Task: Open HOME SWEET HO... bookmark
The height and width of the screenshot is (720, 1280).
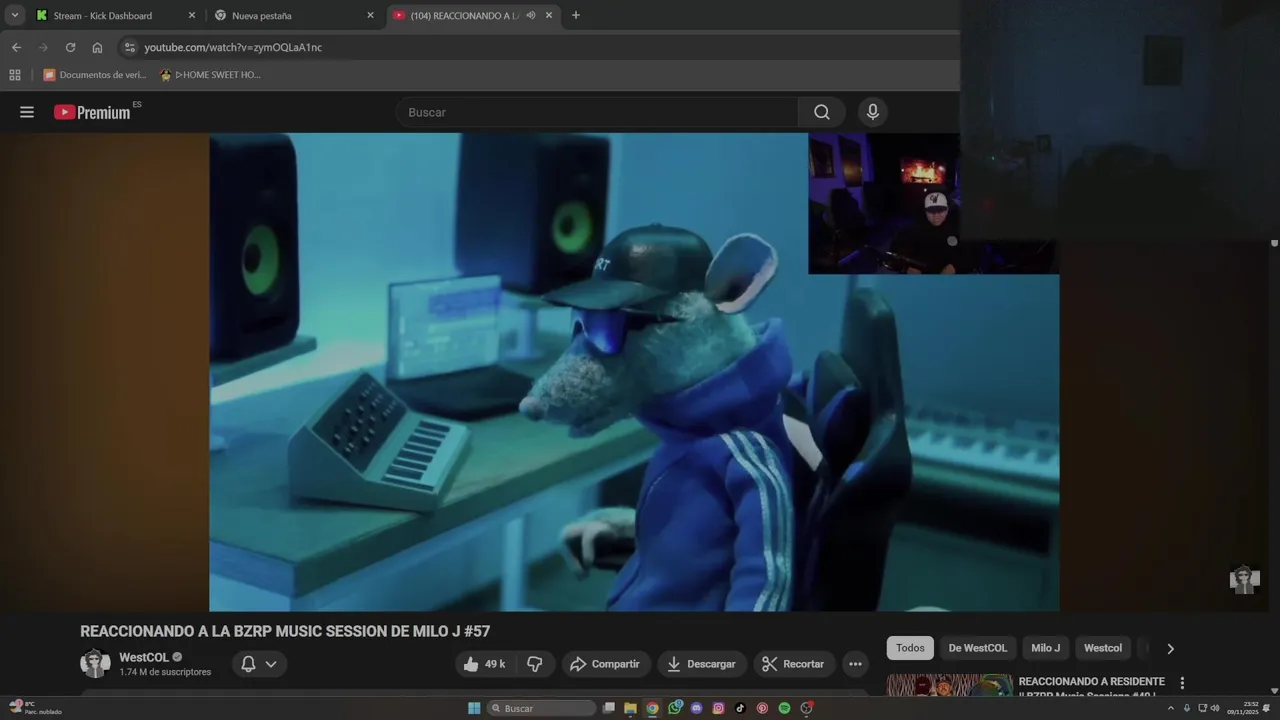Action: coord(211,74)
